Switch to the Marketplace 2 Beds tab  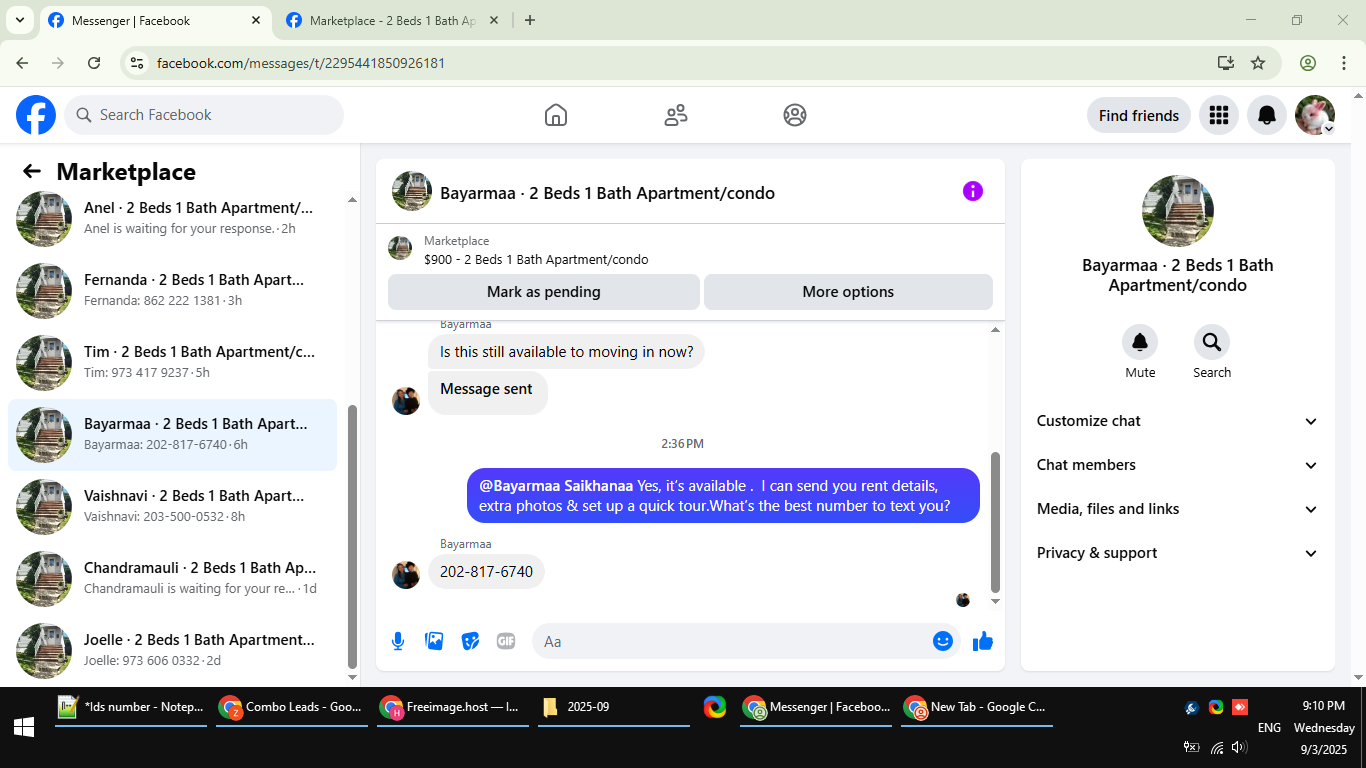[393, 21]
